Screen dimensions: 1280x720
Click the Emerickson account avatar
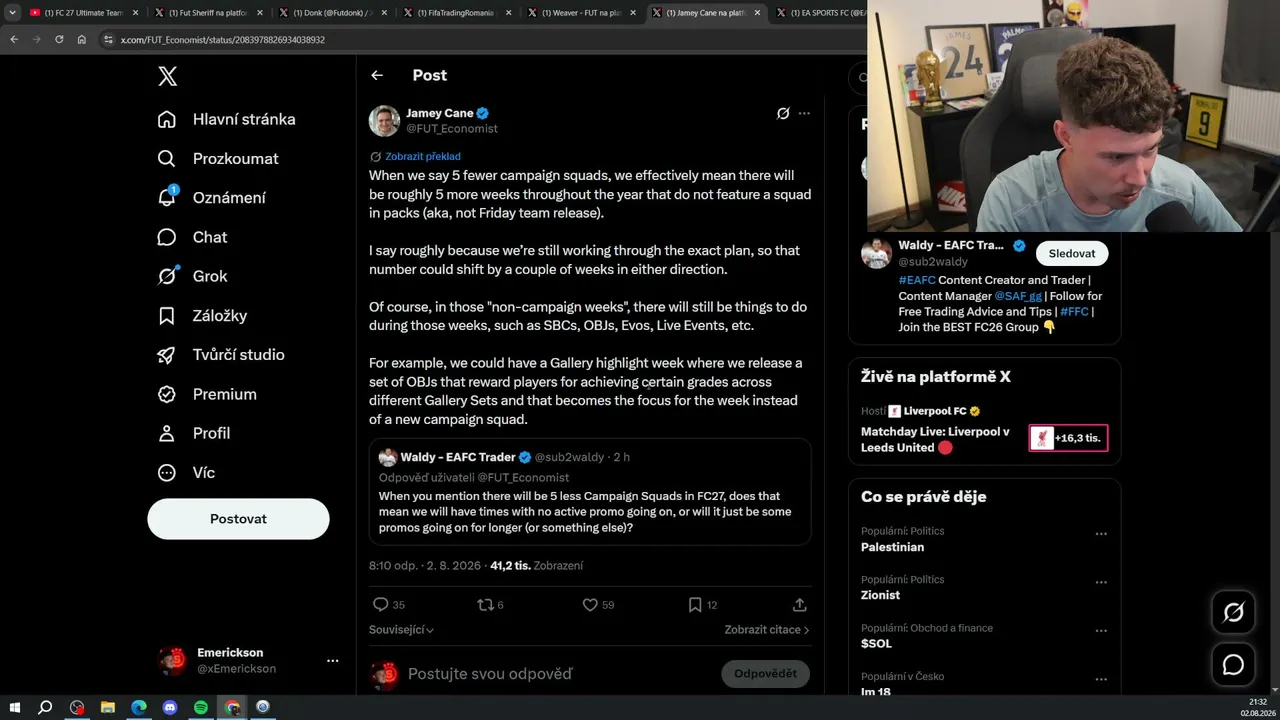[173, 660]
